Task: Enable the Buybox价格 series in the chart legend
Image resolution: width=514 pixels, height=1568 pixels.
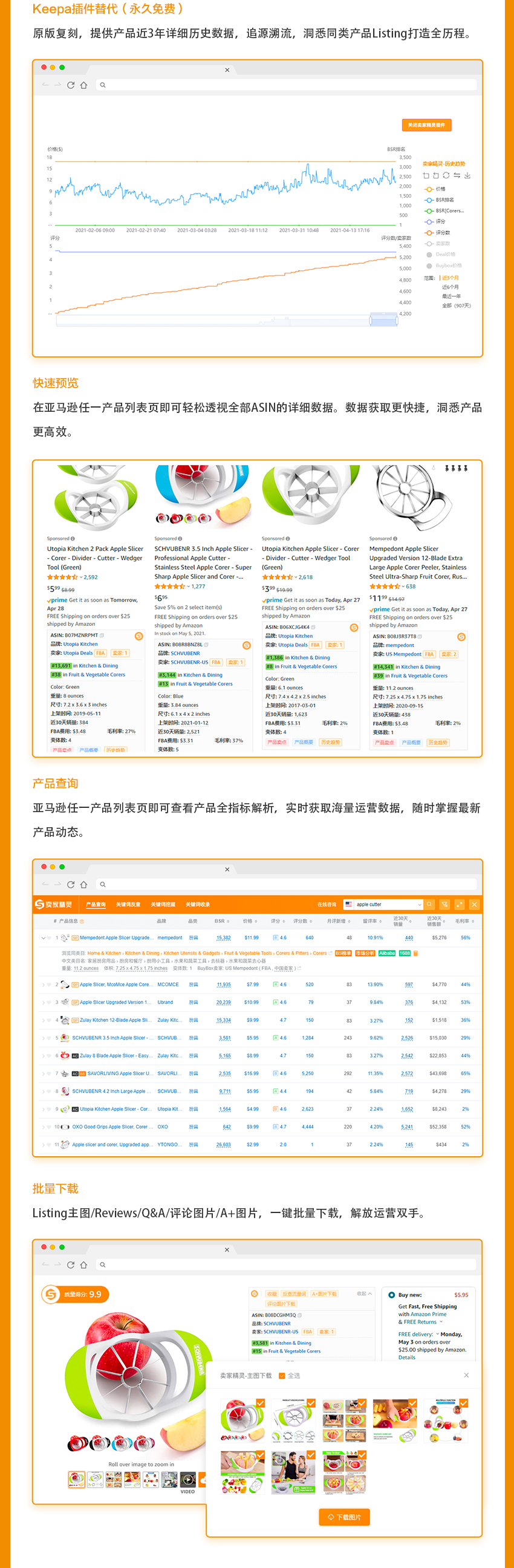Action: tap(443, 265)
